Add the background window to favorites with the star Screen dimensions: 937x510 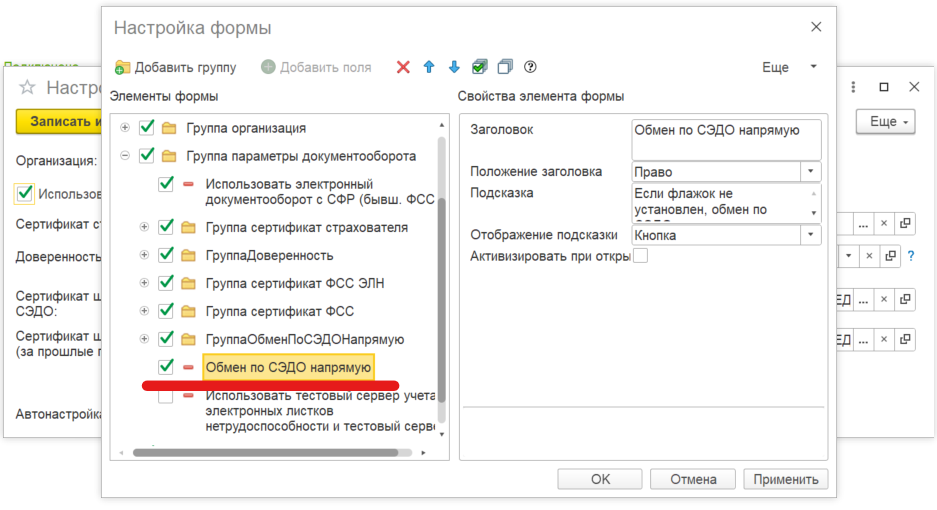[x=27, y=88]
